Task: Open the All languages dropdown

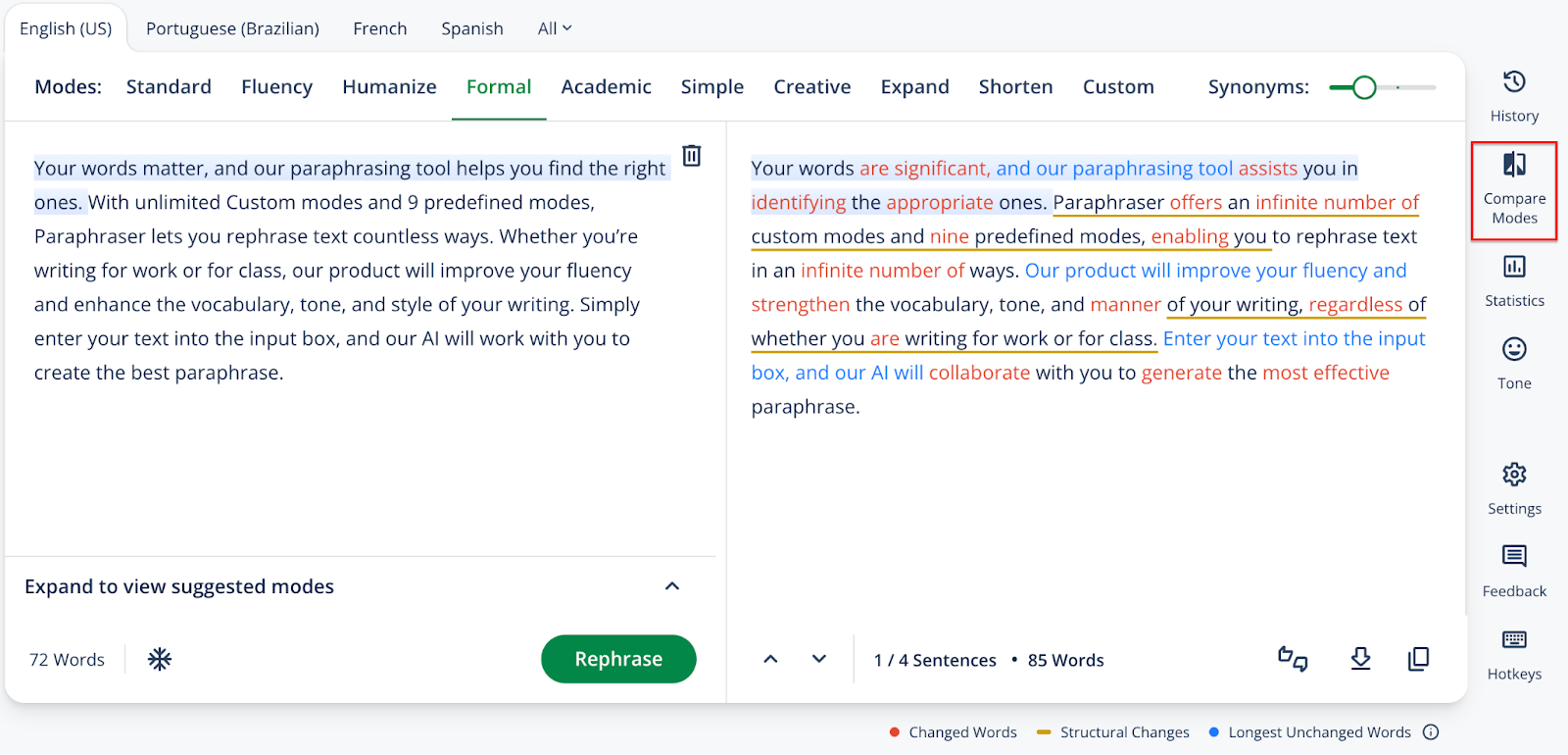Action: pyautogui.click(x=555, y=28)
